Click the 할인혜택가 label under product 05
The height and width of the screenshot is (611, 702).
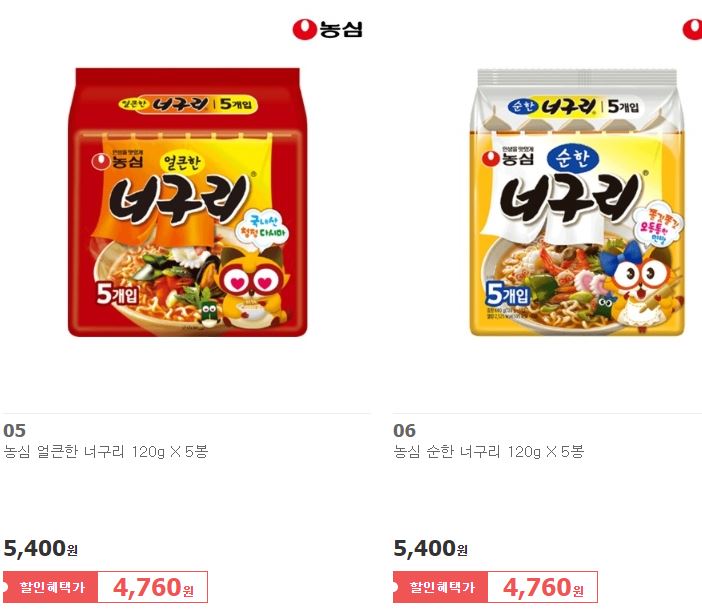point(51,587)
